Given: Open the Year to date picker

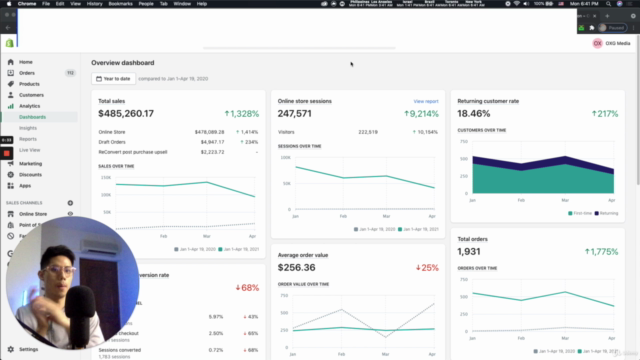Looking at the screenshot, I should (x=113, y=79).
